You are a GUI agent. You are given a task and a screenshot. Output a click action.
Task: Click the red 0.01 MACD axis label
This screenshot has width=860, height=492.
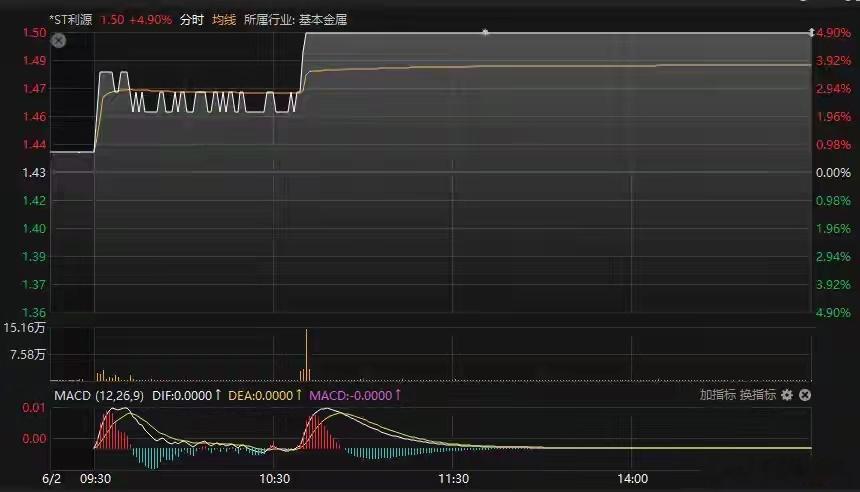tap(34, 408)
